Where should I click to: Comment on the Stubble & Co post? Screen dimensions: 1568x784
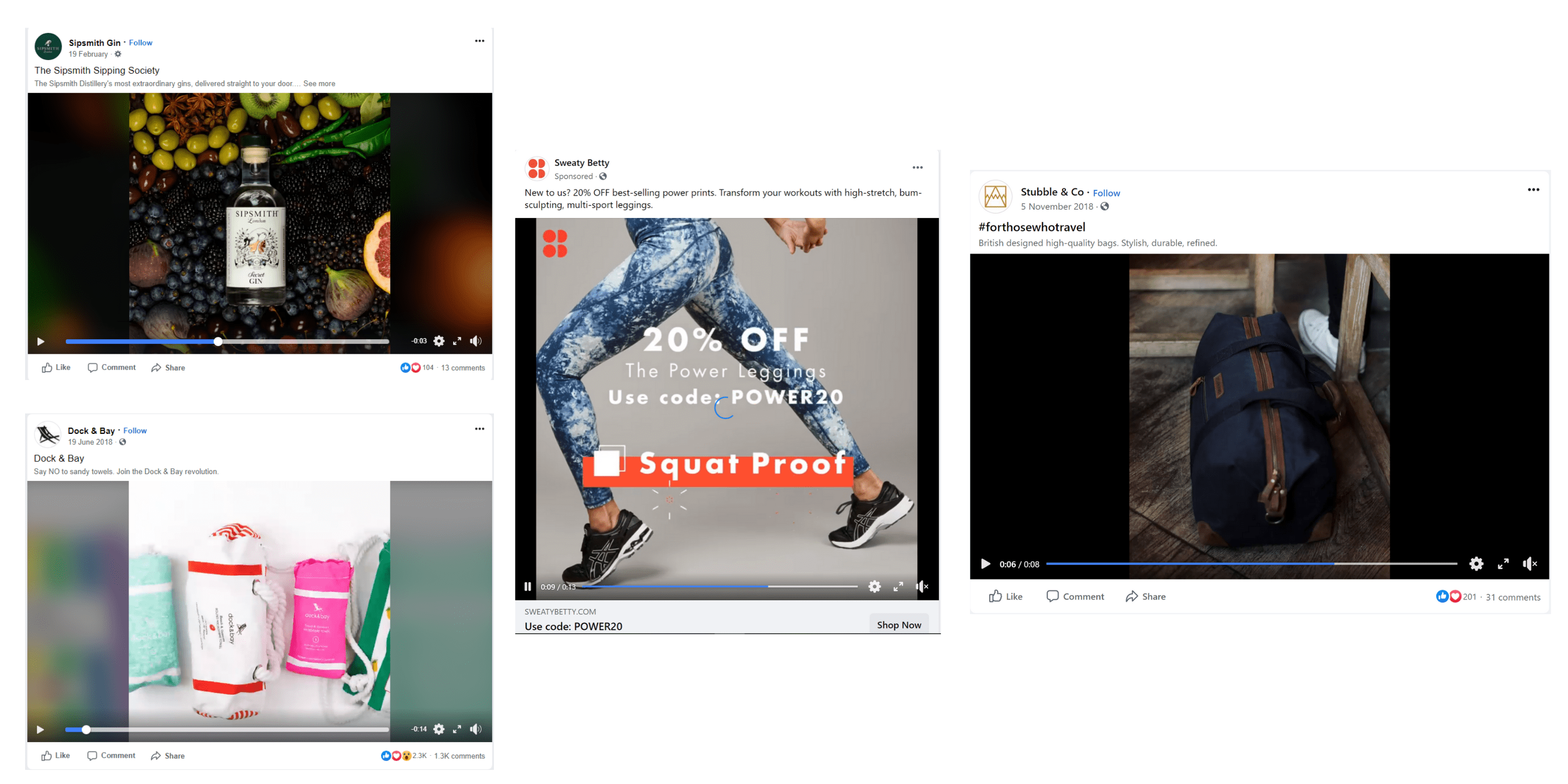(1075, 596)
